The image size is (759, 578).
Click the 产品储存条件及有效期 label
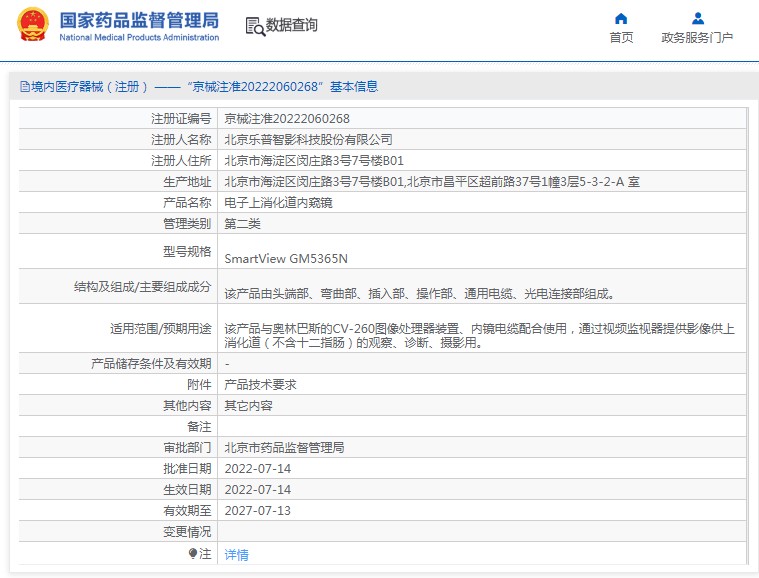151,363
